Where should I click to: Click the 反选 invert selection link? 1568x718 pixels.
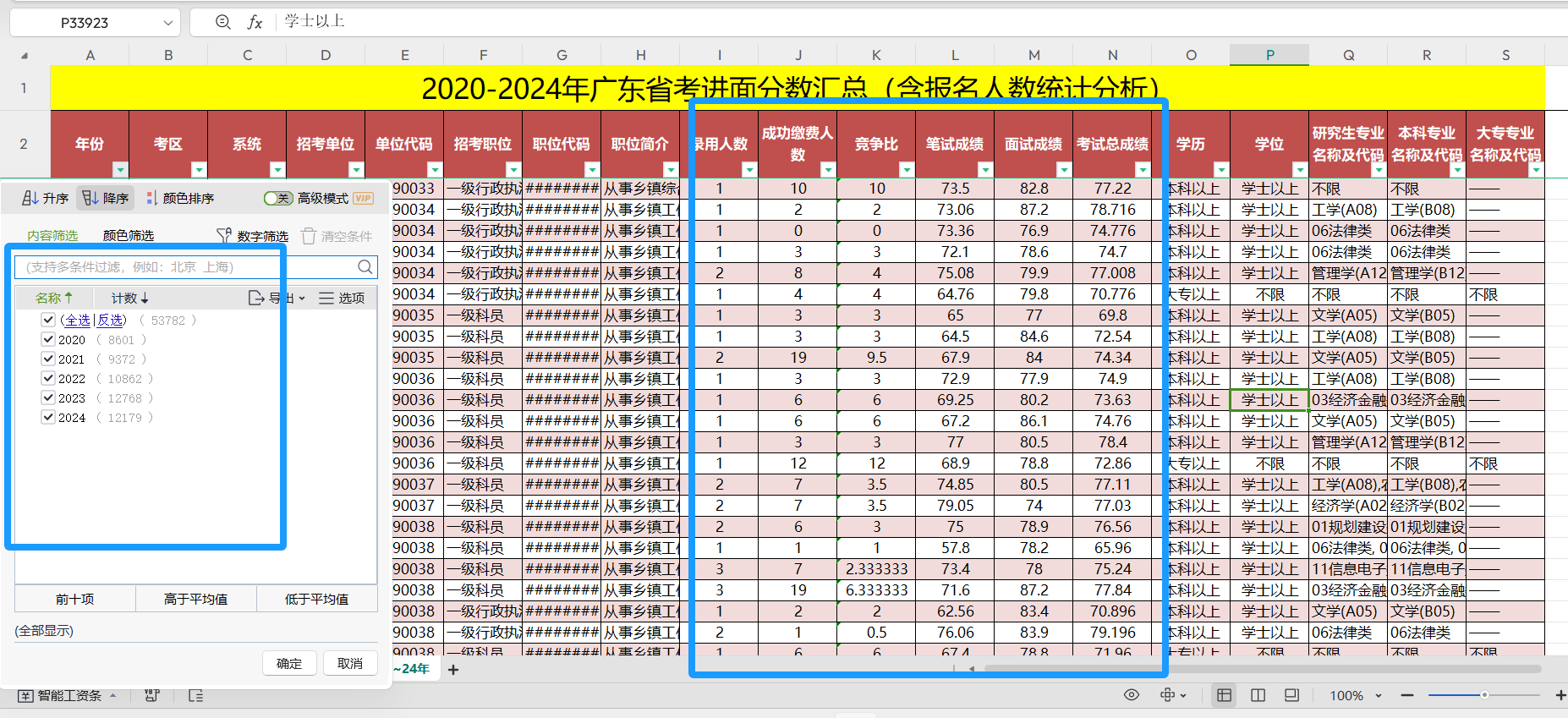coord(110,320)
